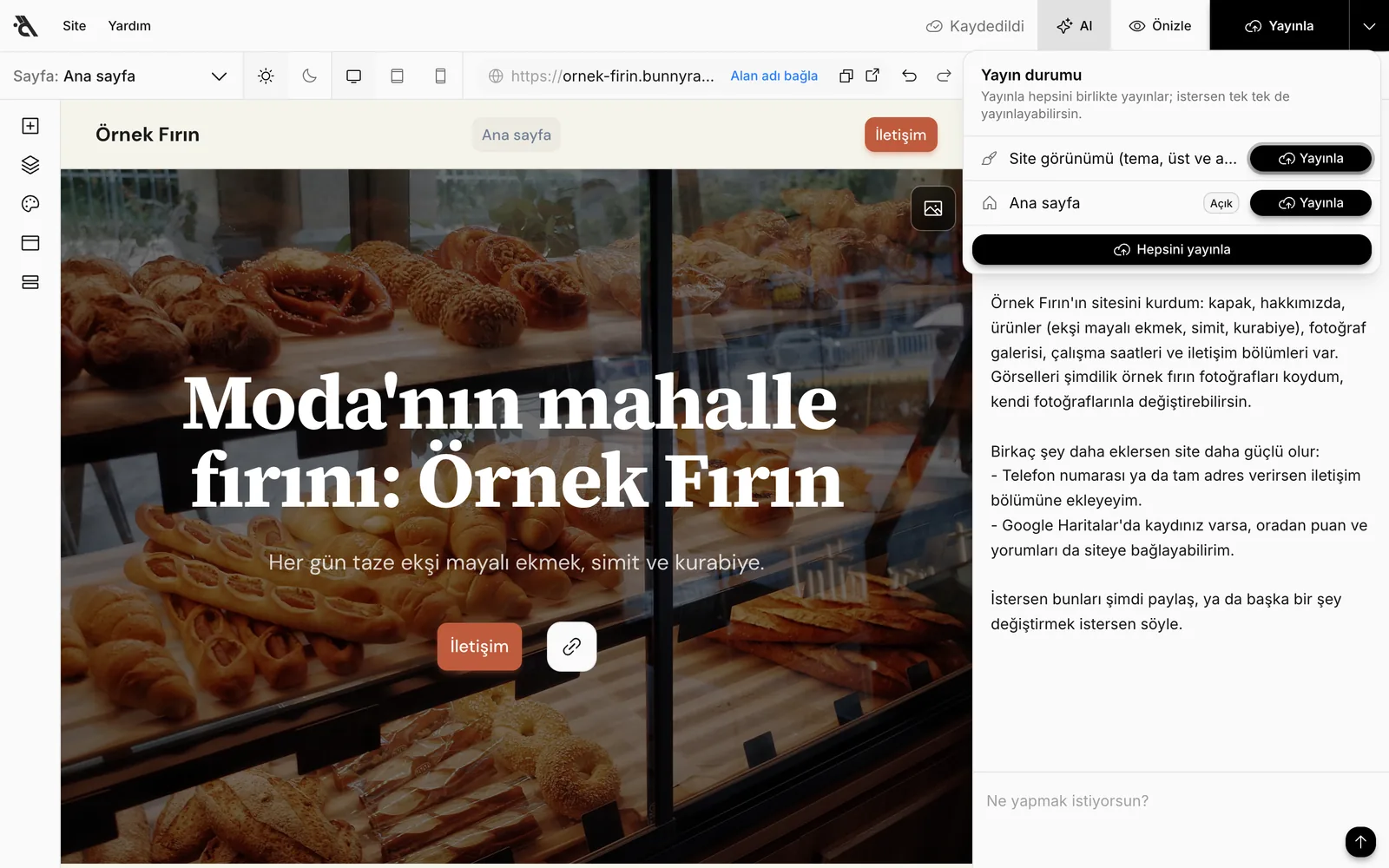The image size is (1389, 868).
Task: Select mobile phone viewport preview
Action: tap(440, 76)
